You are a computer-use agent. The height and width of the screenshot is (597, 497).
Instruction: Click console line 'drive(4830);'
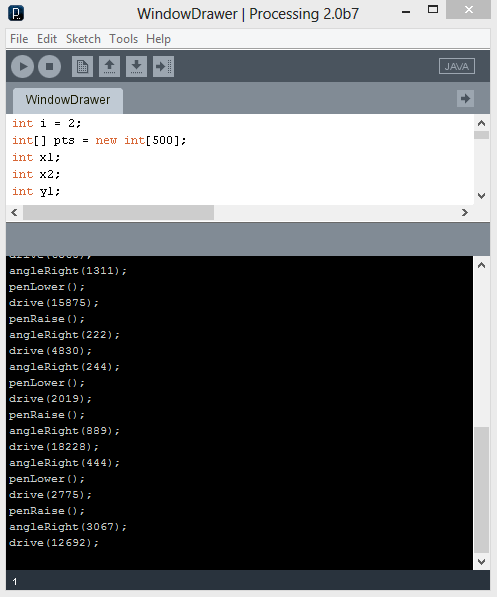(x=50, y=351)
